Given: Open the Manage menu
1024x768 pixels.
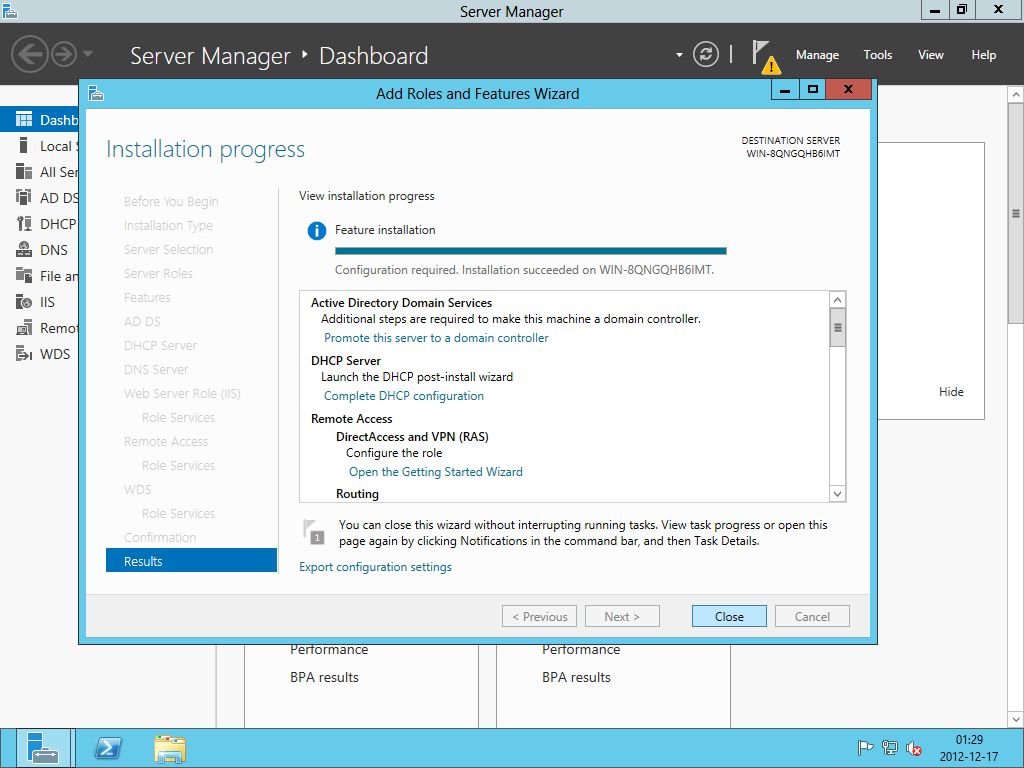Looking at the screenshot, I should tap(817, 55).
